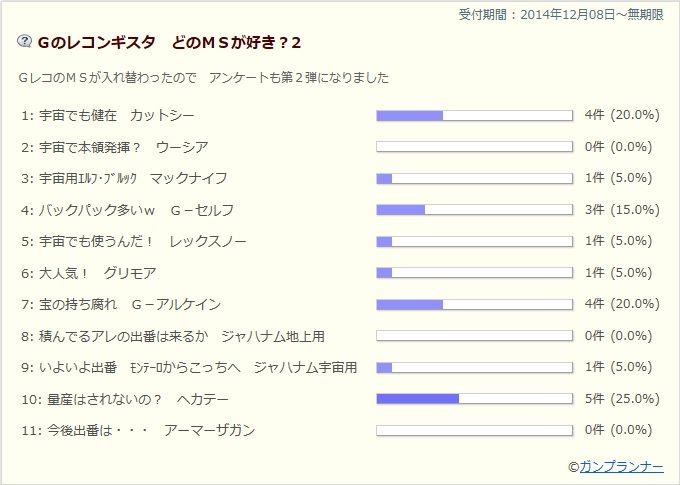Screen dimensions: 680x485
Task: Choose option 4 G-セルフ
Action: pos(128,210)
